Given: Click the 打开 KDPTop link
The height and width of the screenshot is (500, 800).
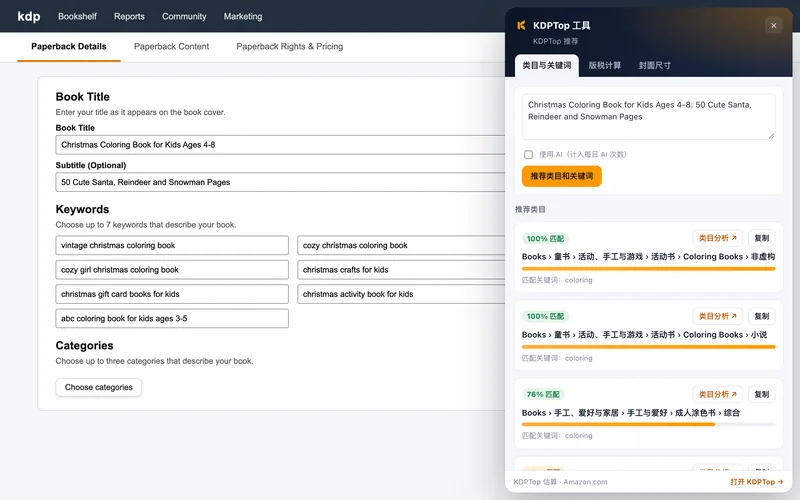Looking at the screenshot, I should [x=756, y=482].
